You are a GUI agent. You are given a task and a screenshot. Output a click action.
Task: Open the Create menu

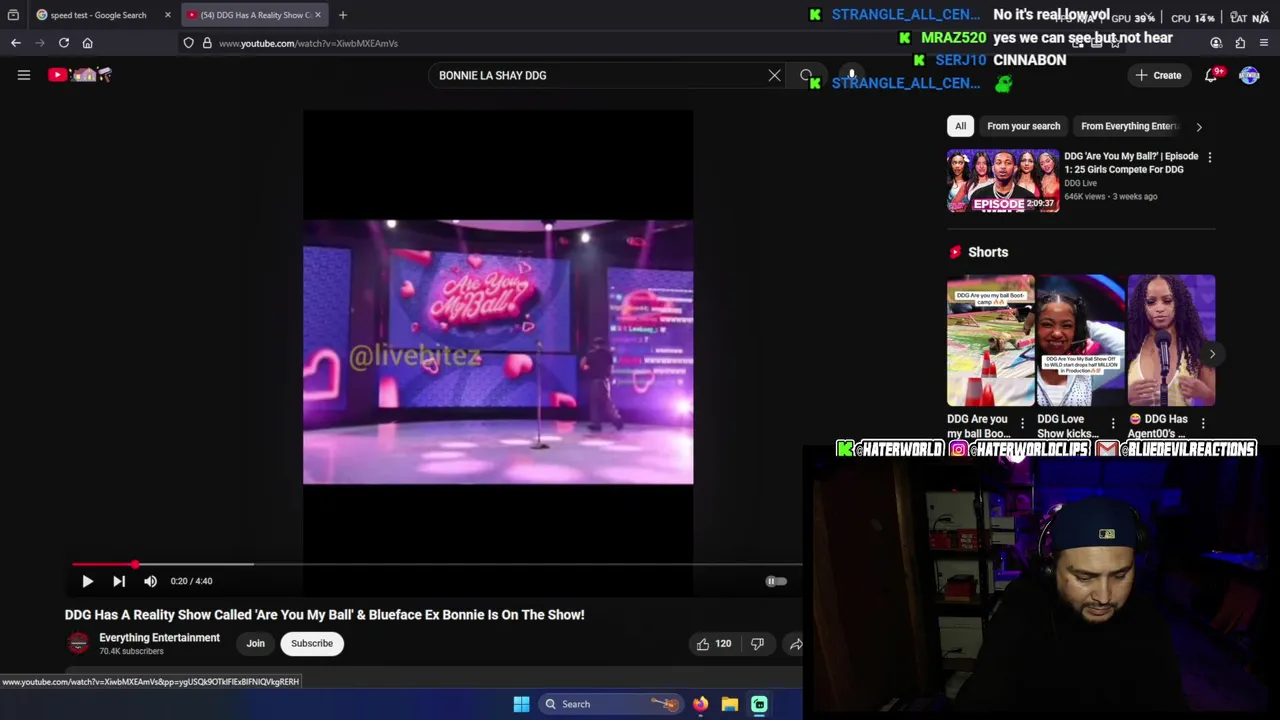click(1158, 75)
